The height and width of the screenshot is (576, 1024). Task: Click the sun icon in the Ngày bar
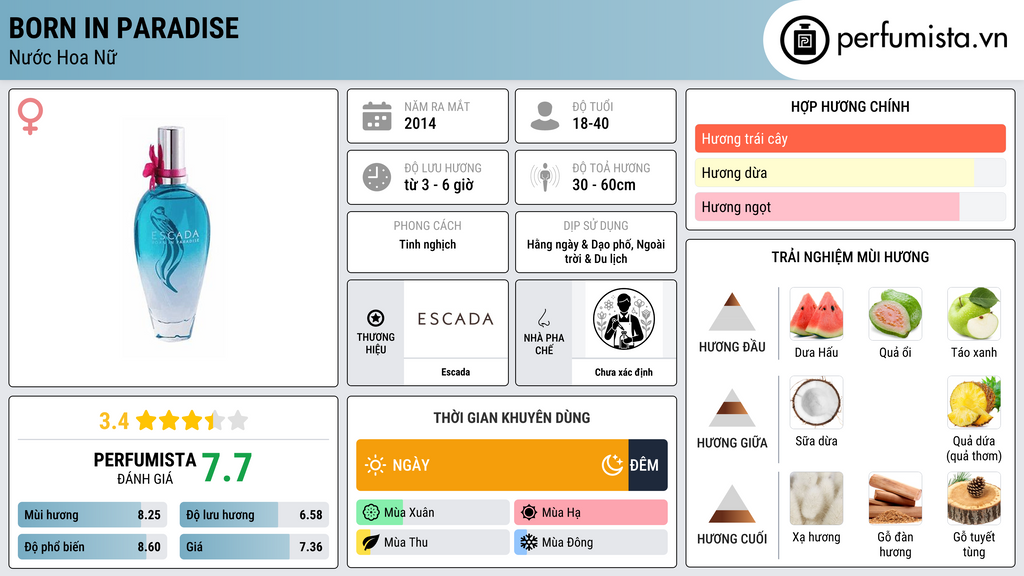(375, 465)
